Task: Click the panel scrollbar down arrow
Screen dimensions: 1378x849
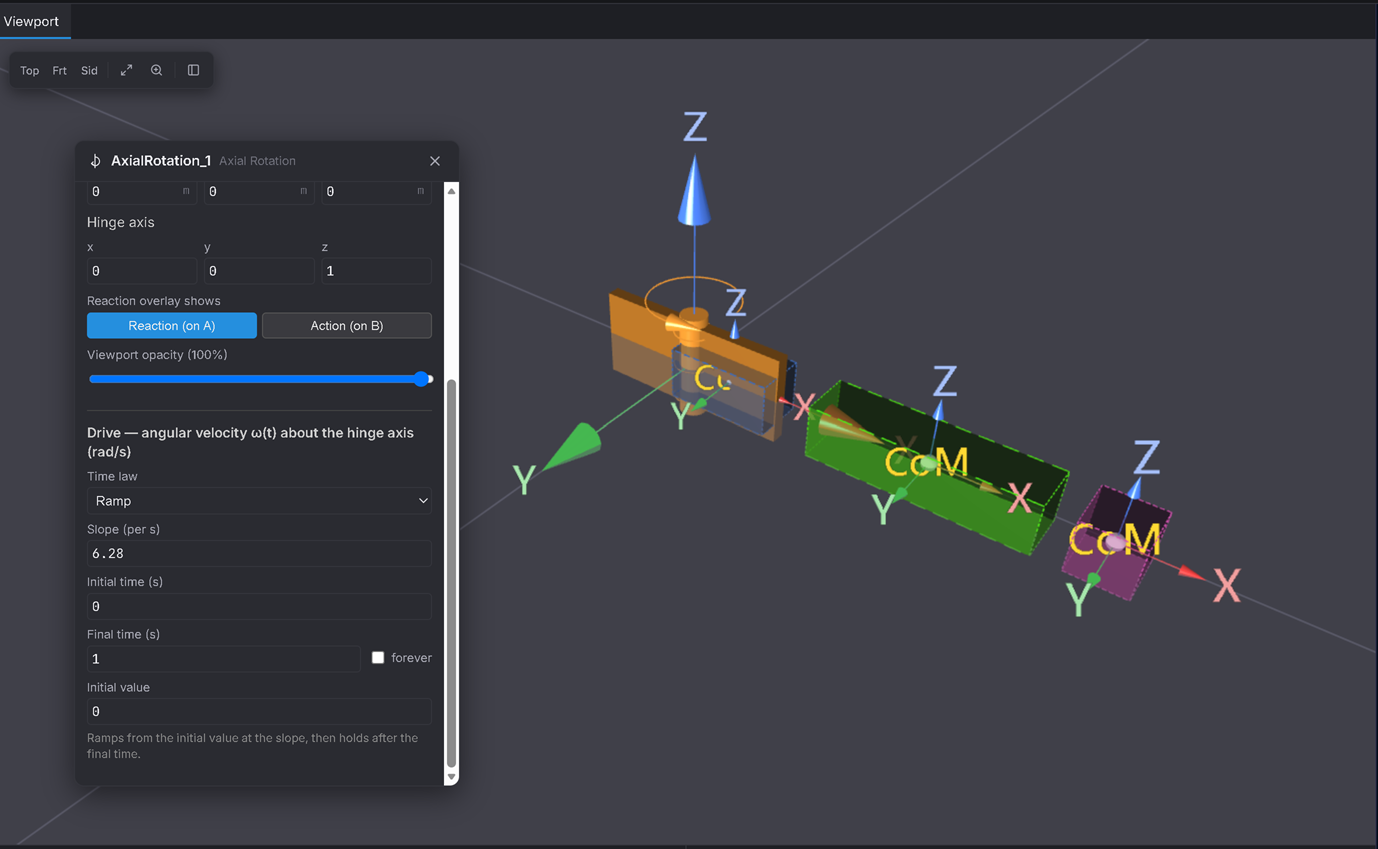Action: 451,777
